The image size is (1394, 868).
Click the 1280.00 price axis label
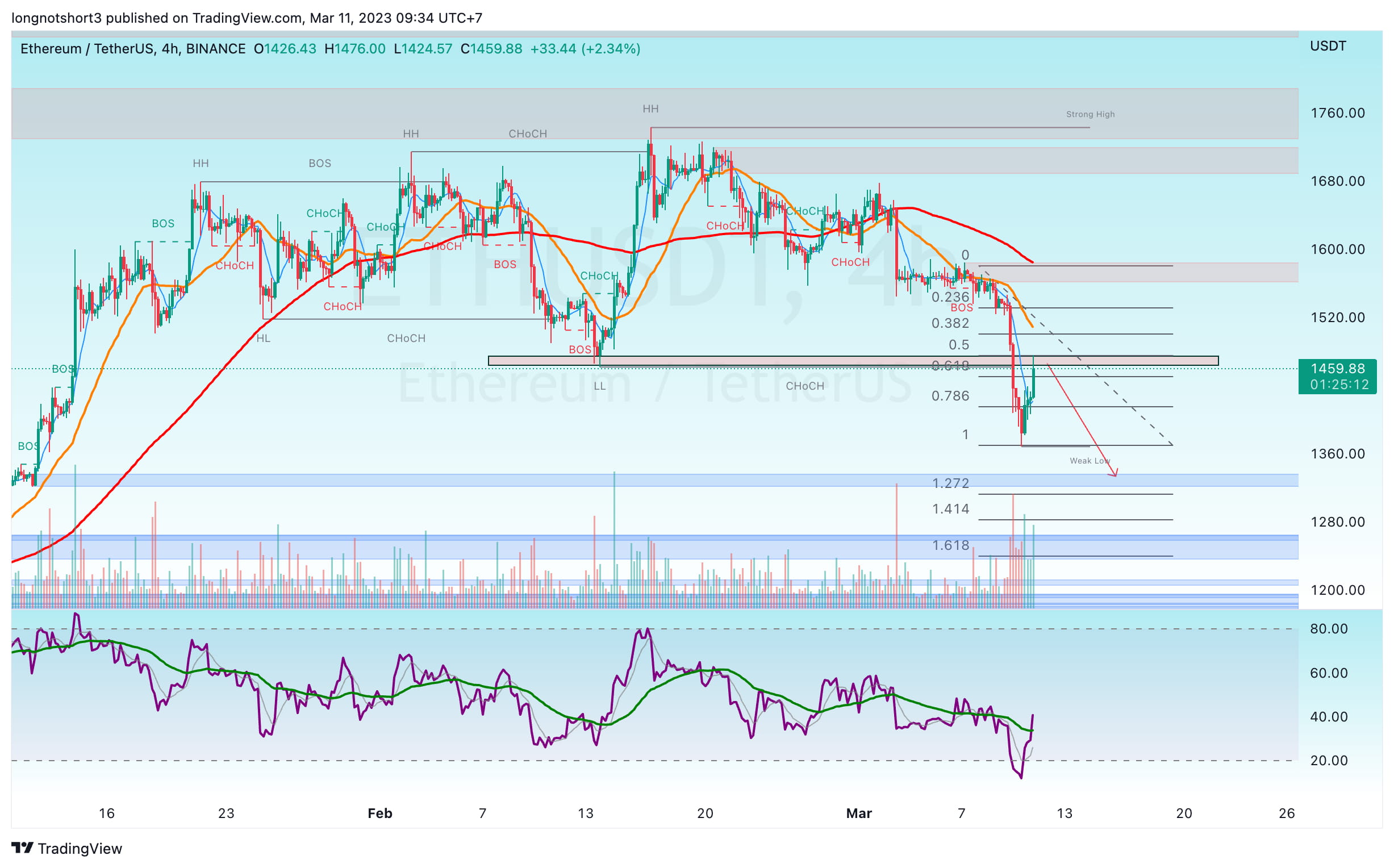(x=1337, y=522)
